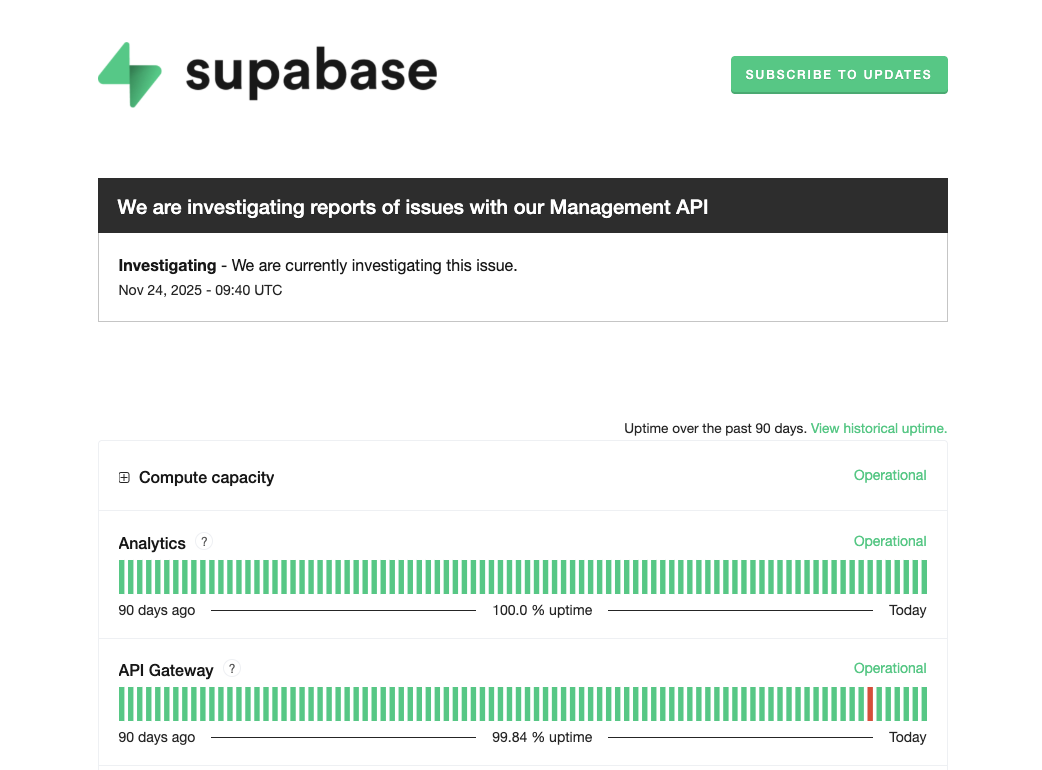The height and width of the screenshot is (770, 1042).
Task: Show Analytics help tooltip question mark
Action: click(x=204, y=541)
